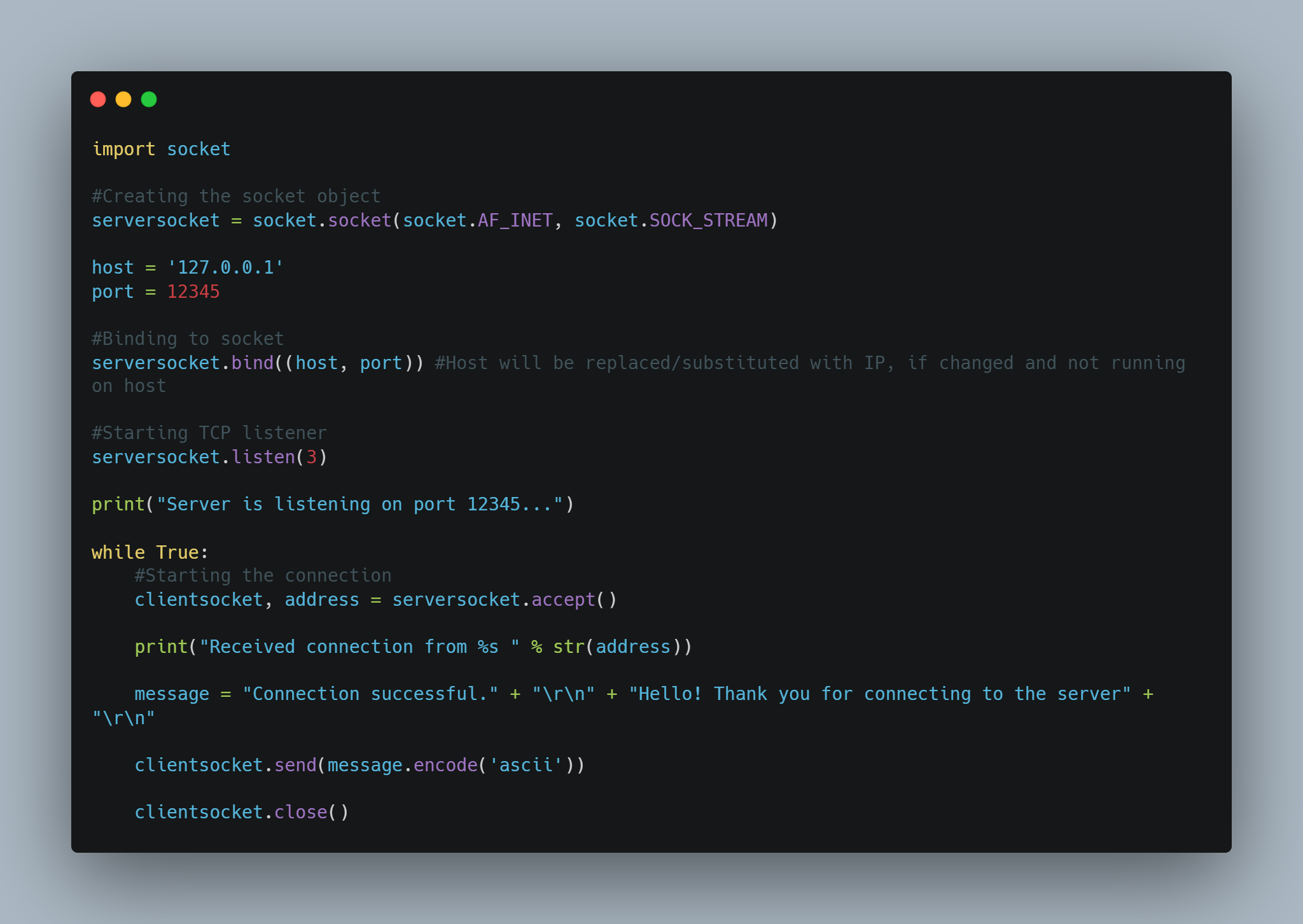
Task: Click the 'accept' method call
Action: tap(563, 599)
